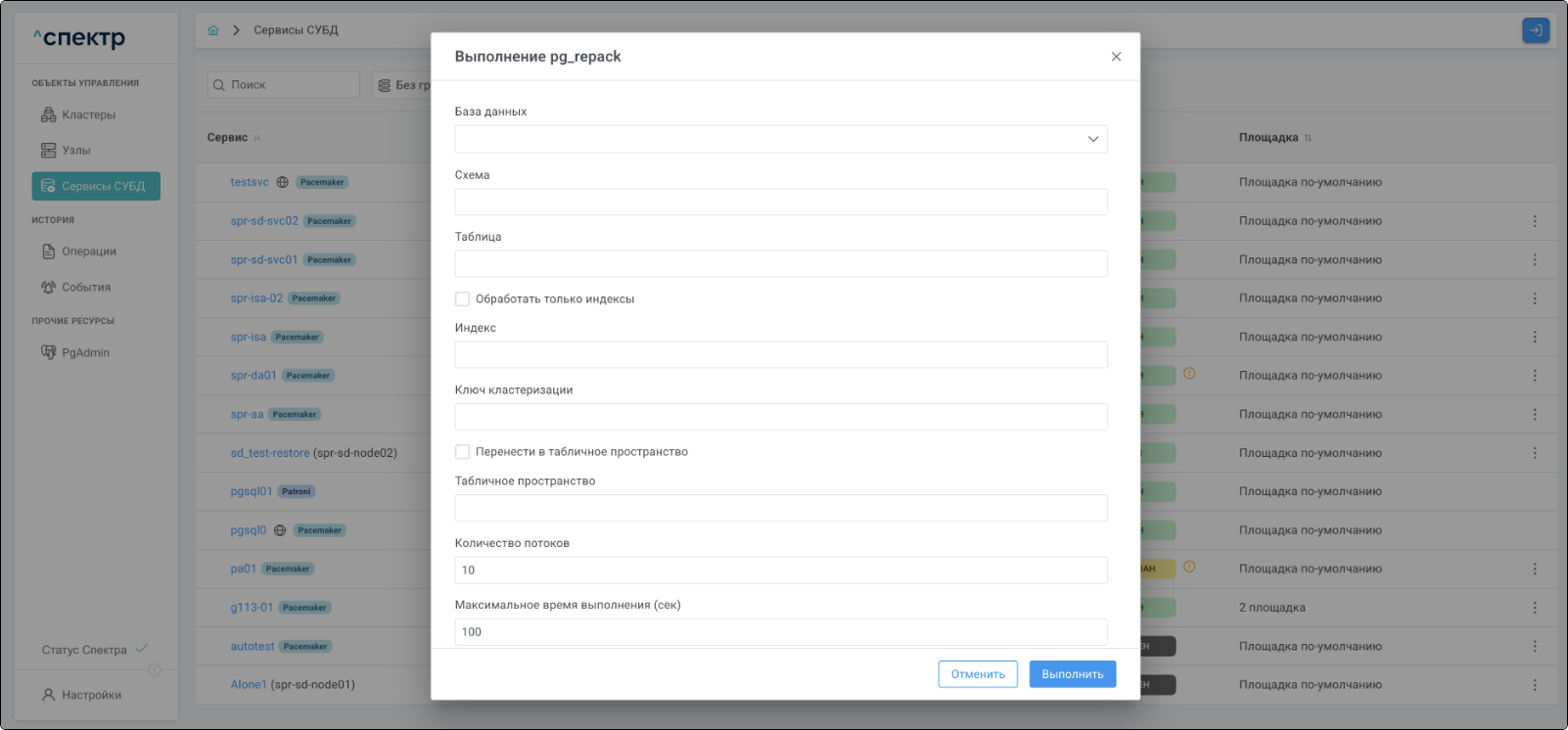Click the logout icon in top right

1536,30
